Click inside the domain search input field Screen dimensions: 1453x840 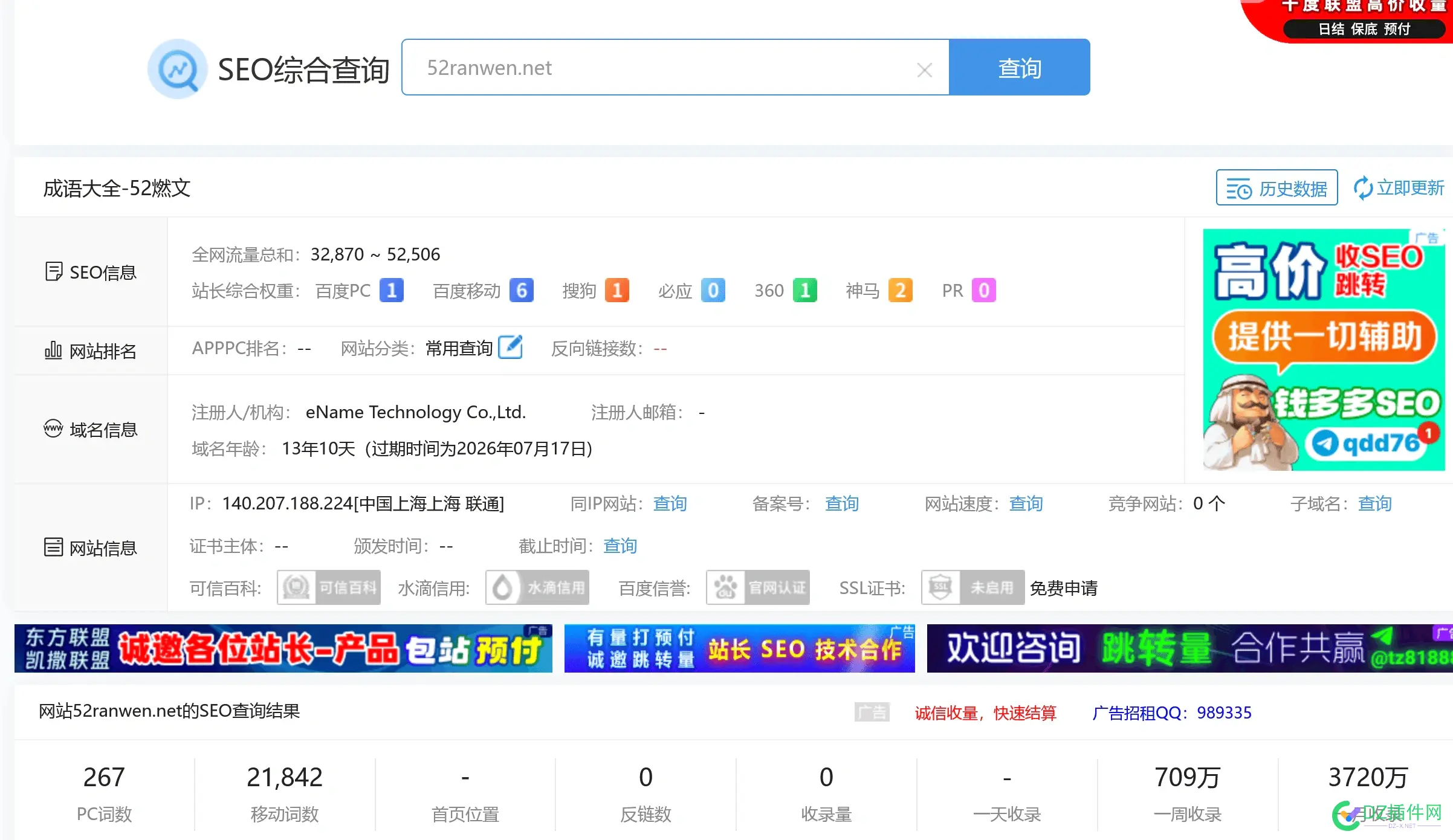click(x=665, y=67)
